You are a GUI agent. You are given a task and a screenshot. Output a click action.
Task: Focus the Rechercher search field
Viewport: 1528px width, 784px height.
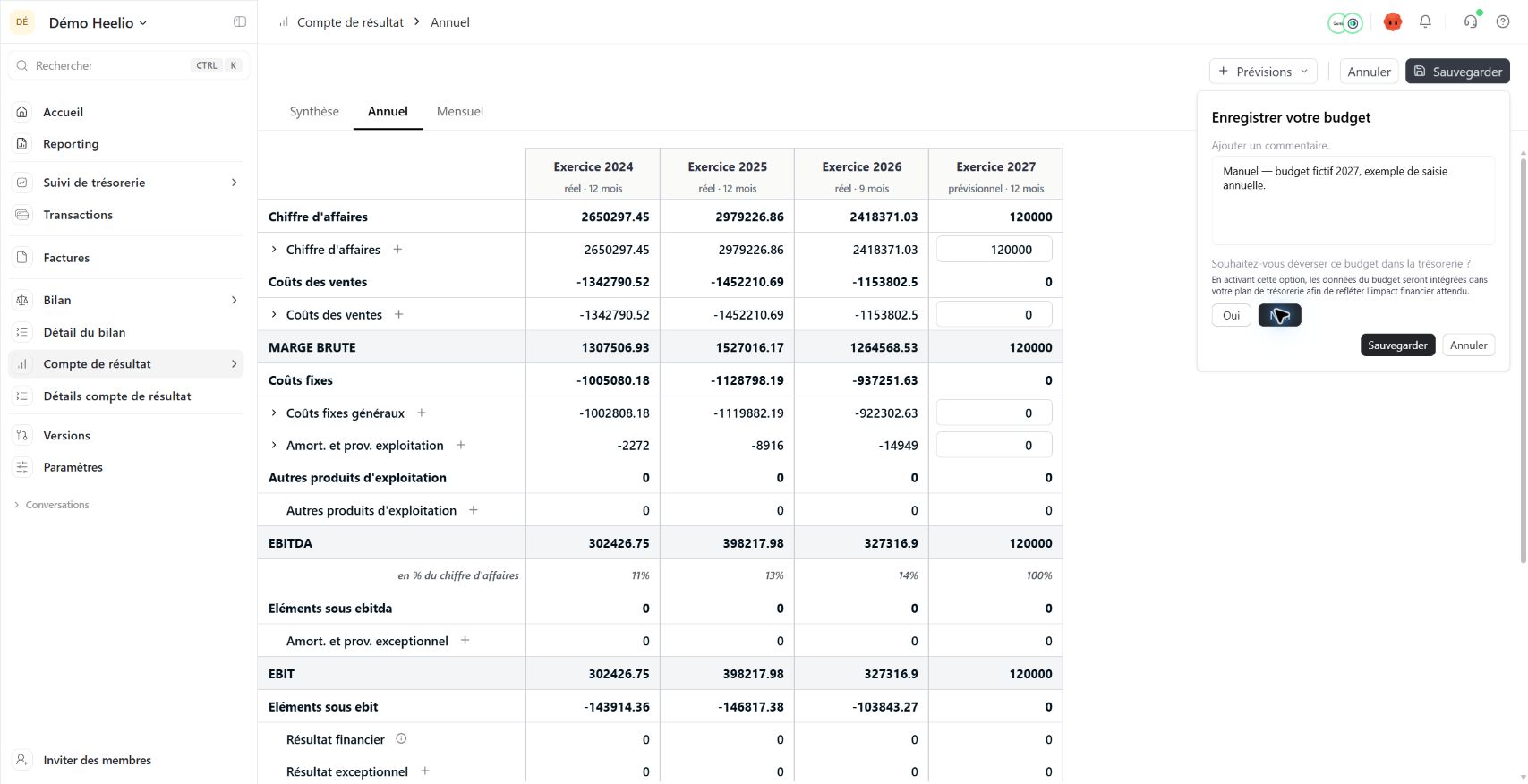coord(129,65)
